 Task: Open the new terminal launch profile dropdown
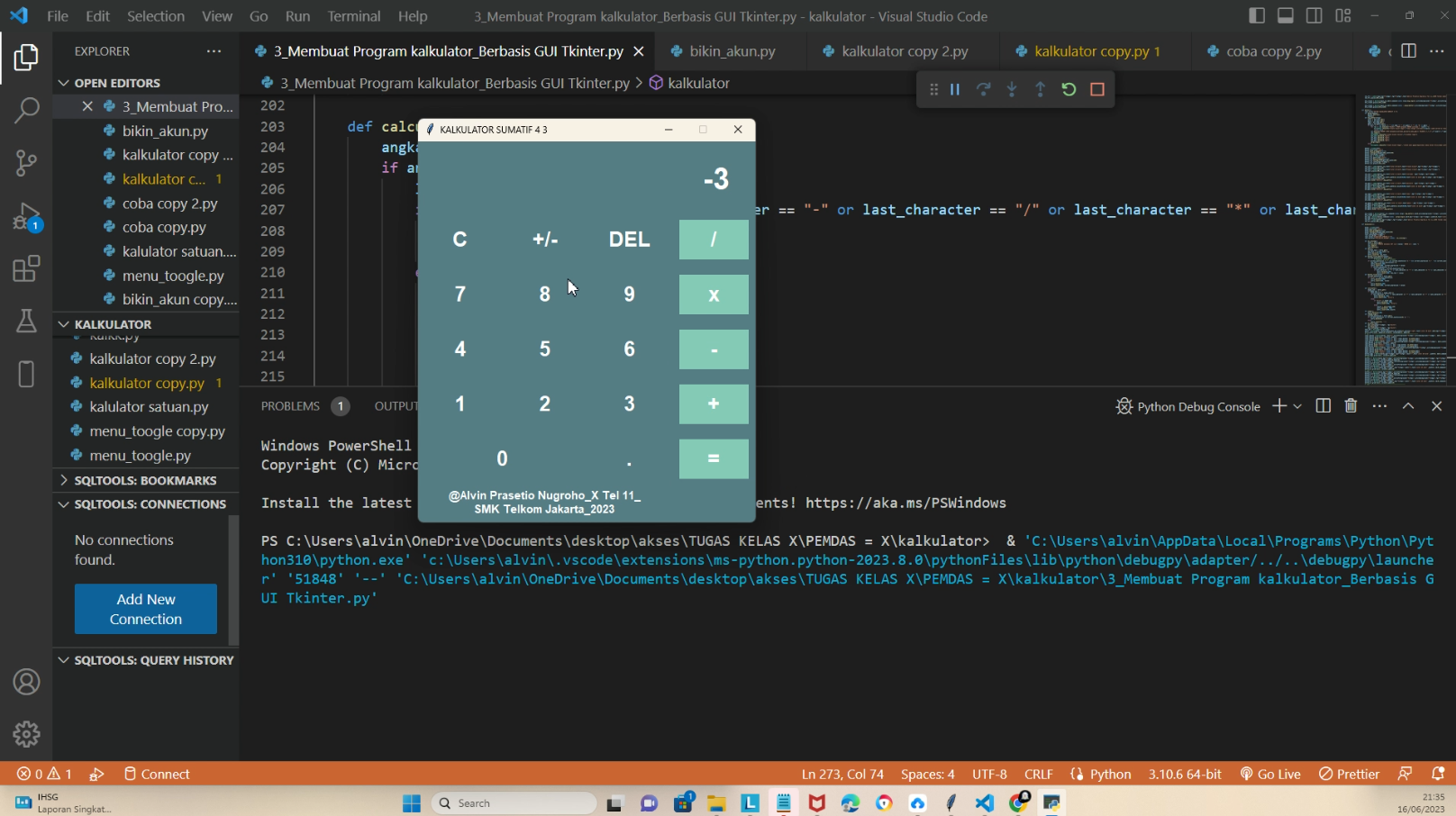click(1297, 406)
